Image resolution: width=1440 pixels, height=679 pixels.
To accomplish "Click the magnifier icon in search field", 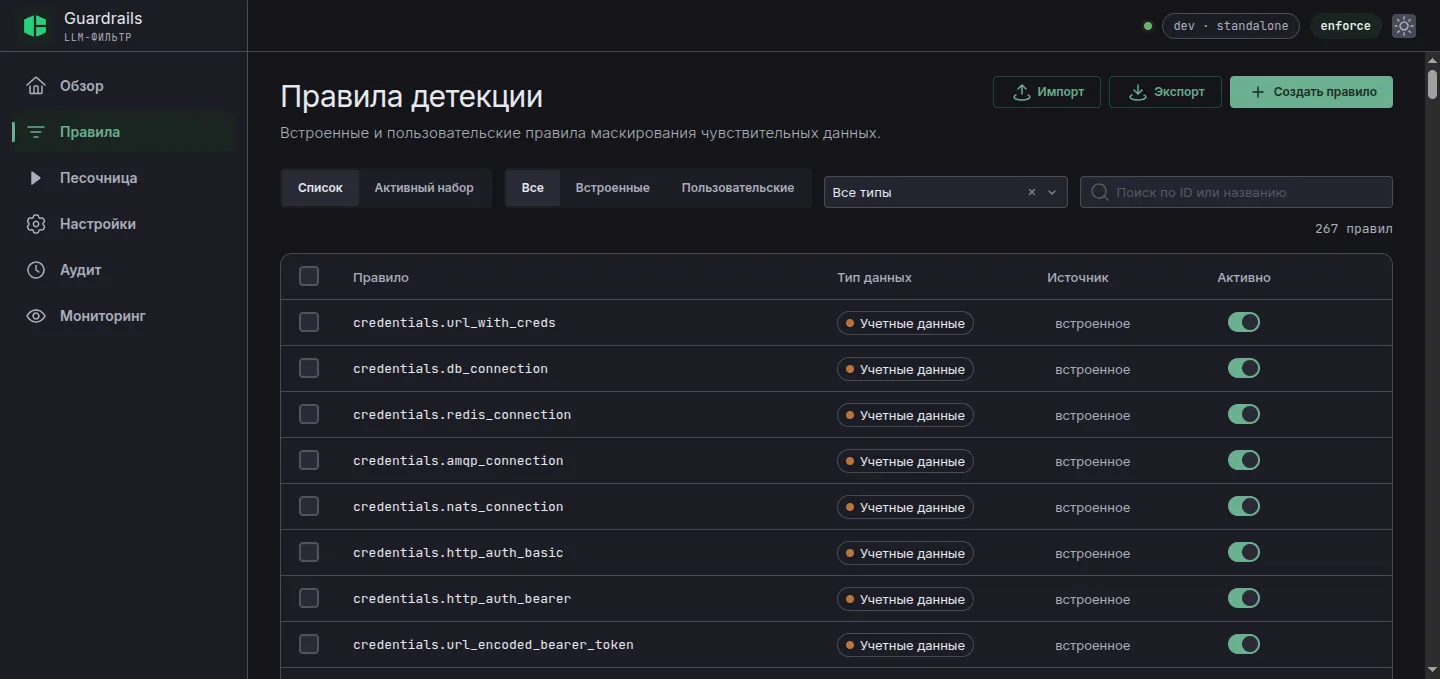I will [1100, 192].
